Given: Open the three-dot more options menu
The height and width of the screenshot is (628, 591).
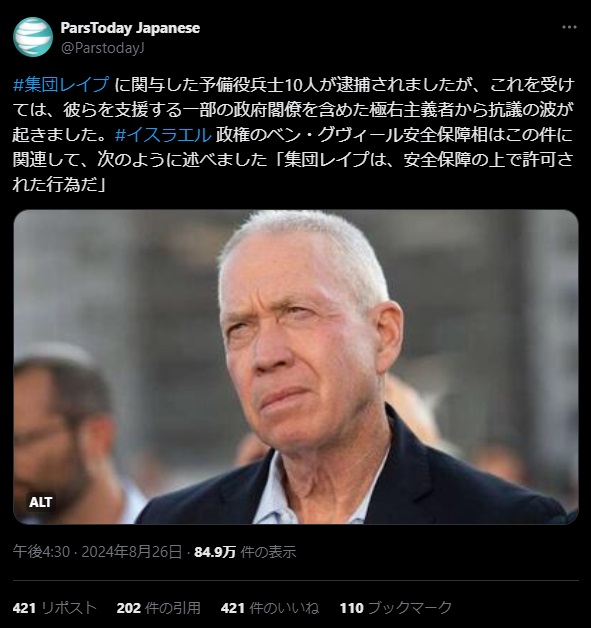Looking at the screenshot, I should 569,27.
